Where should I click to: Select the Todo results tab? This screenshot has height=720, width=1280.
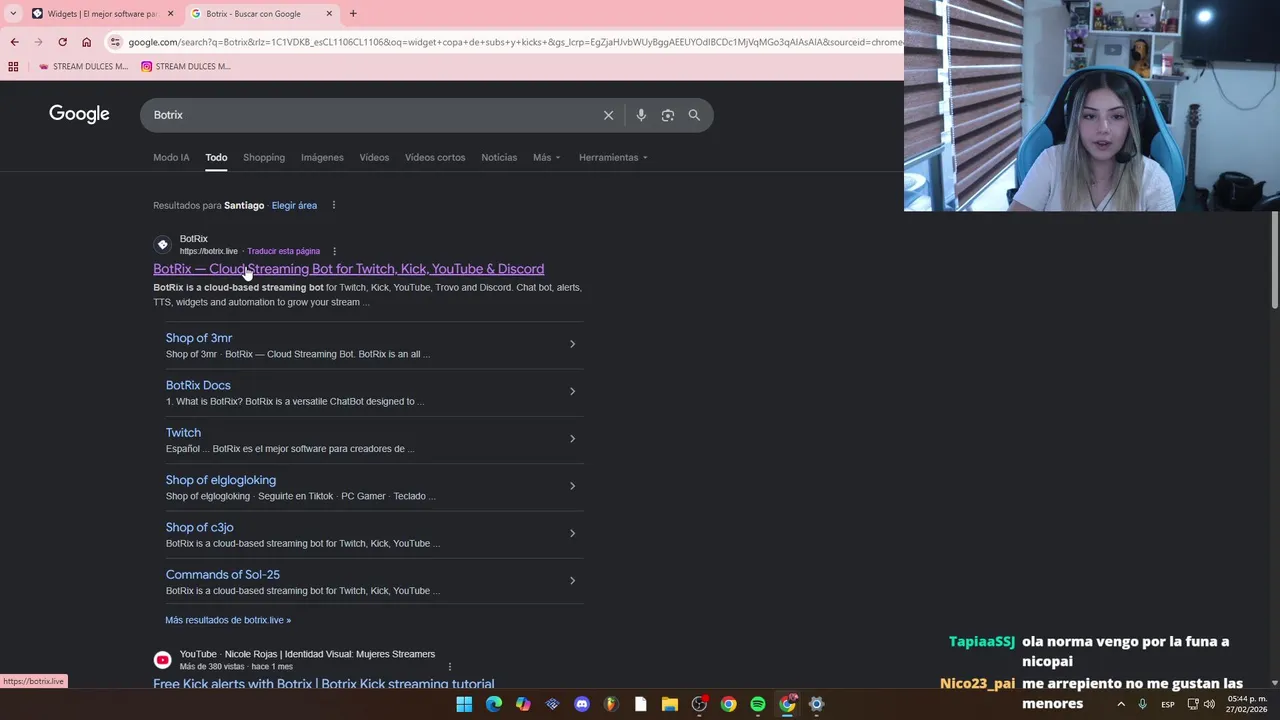216,157
